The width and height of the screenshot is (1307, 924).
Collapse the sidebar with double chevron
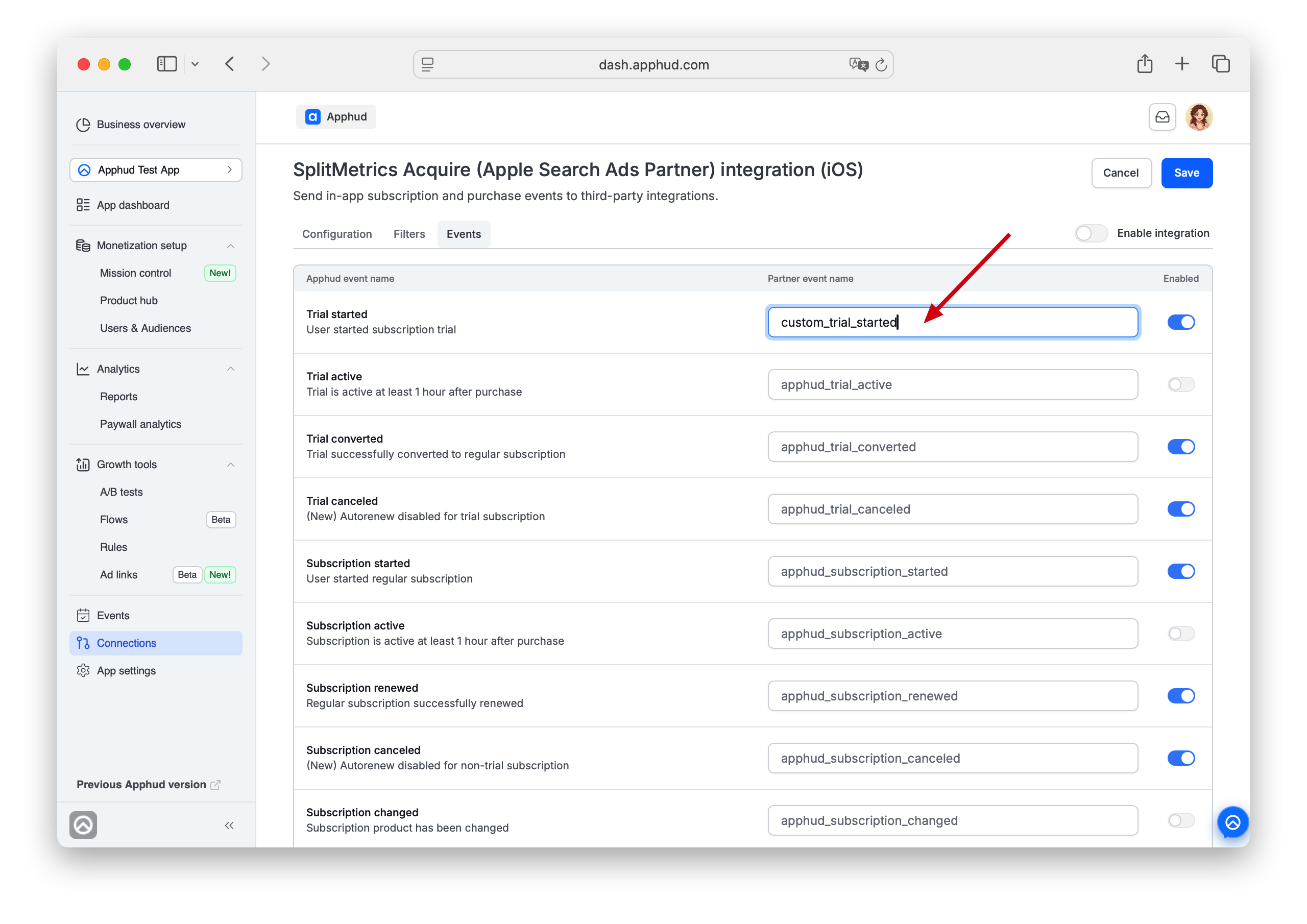(229, 826)
